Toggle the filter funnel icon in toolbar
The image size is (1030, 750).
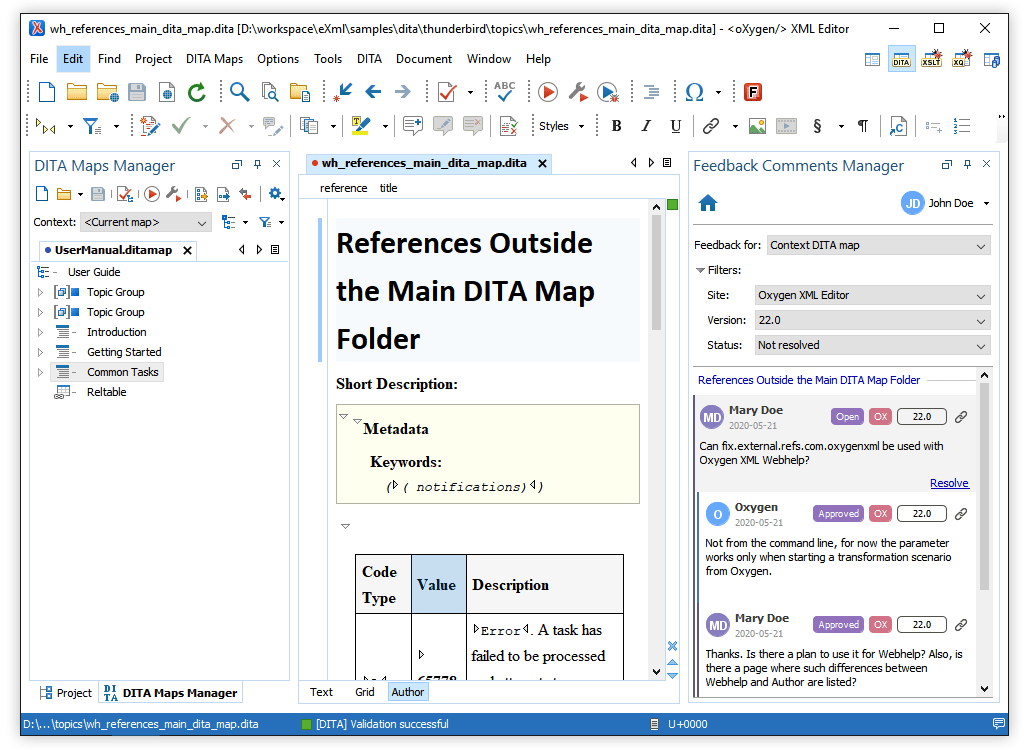point(92,126)
